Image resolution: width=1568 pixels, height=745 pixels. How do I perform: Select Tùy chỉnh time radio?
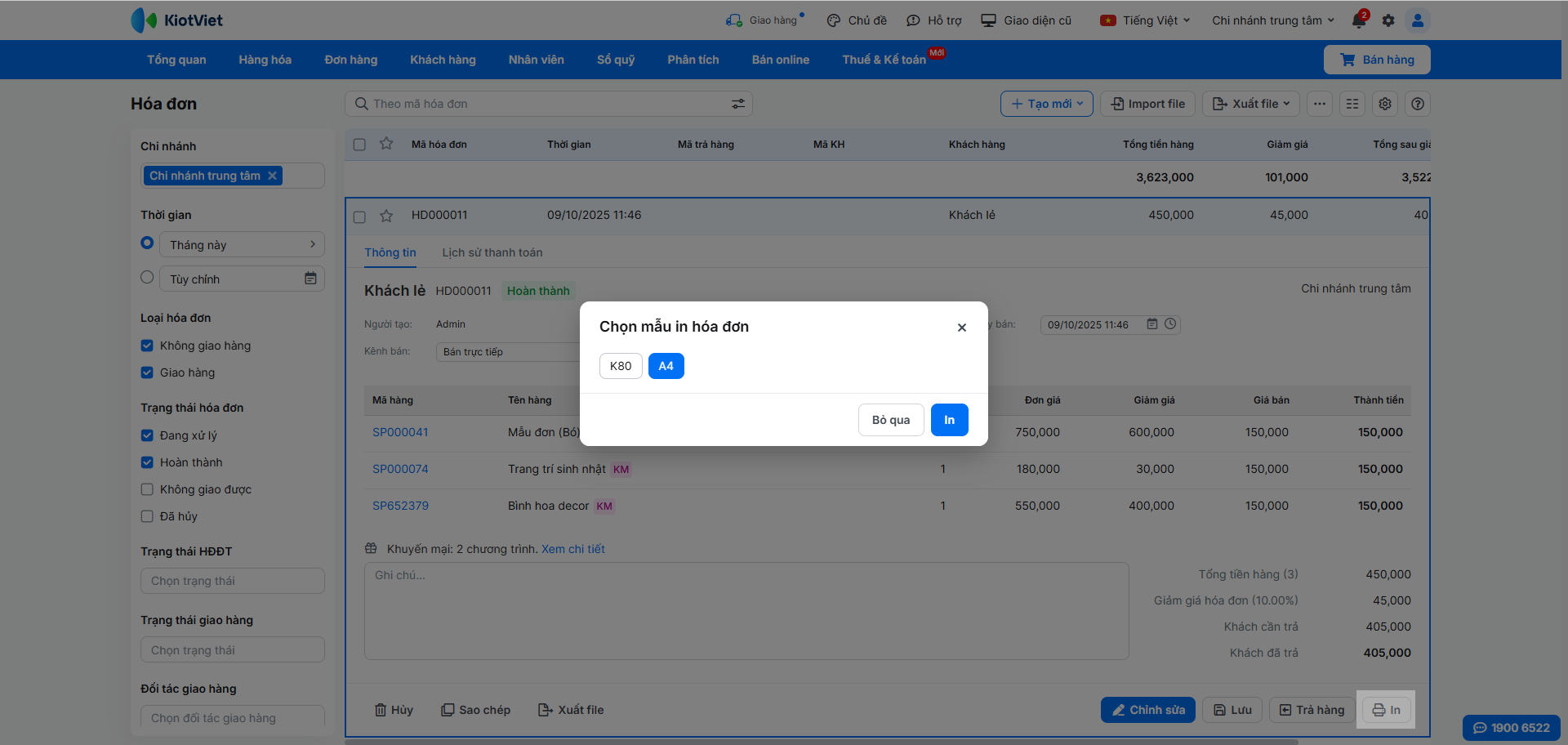pos(147,277)
